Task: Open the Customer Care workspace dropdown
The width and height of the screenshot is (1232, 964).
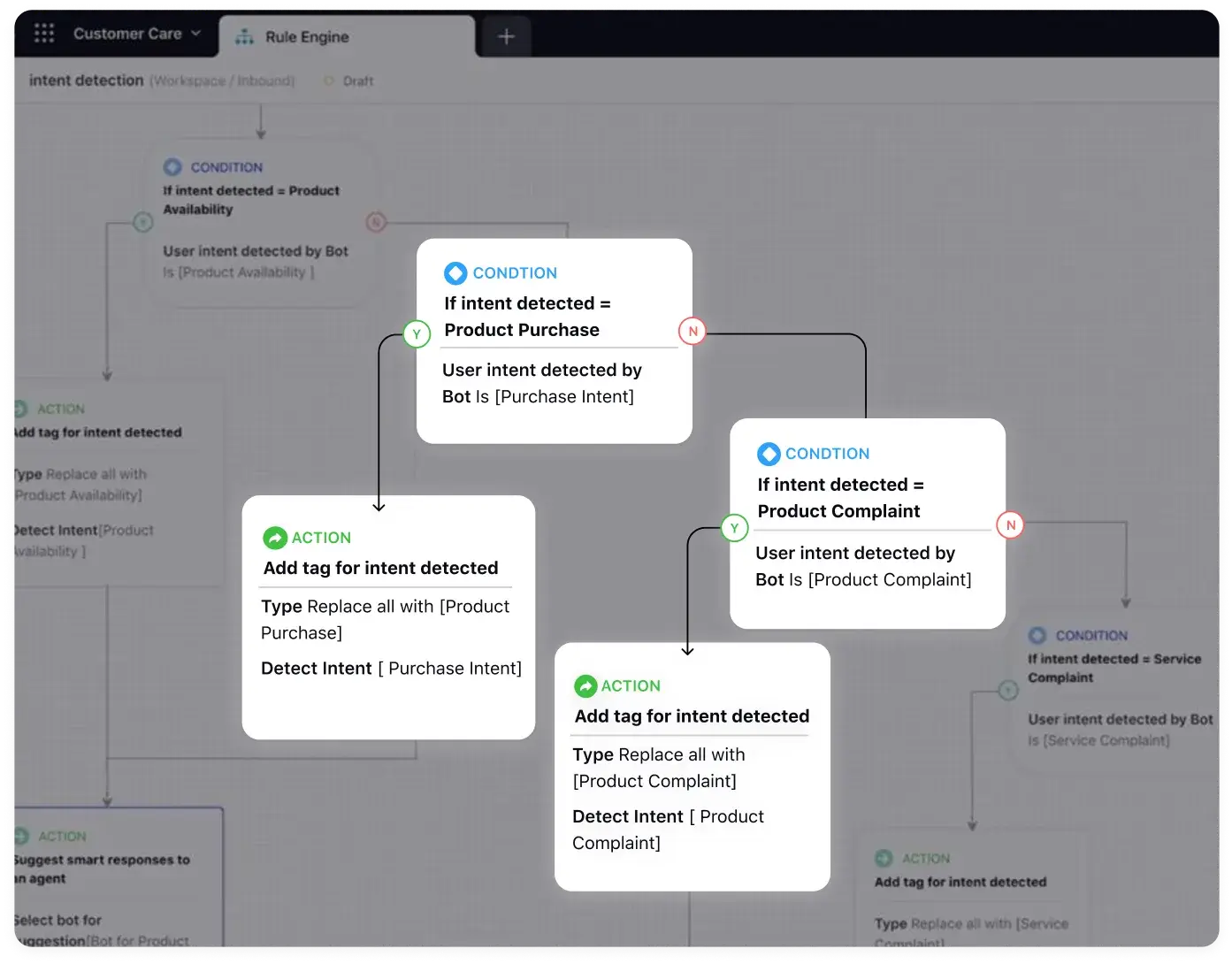Action: [x=196, y=34]
